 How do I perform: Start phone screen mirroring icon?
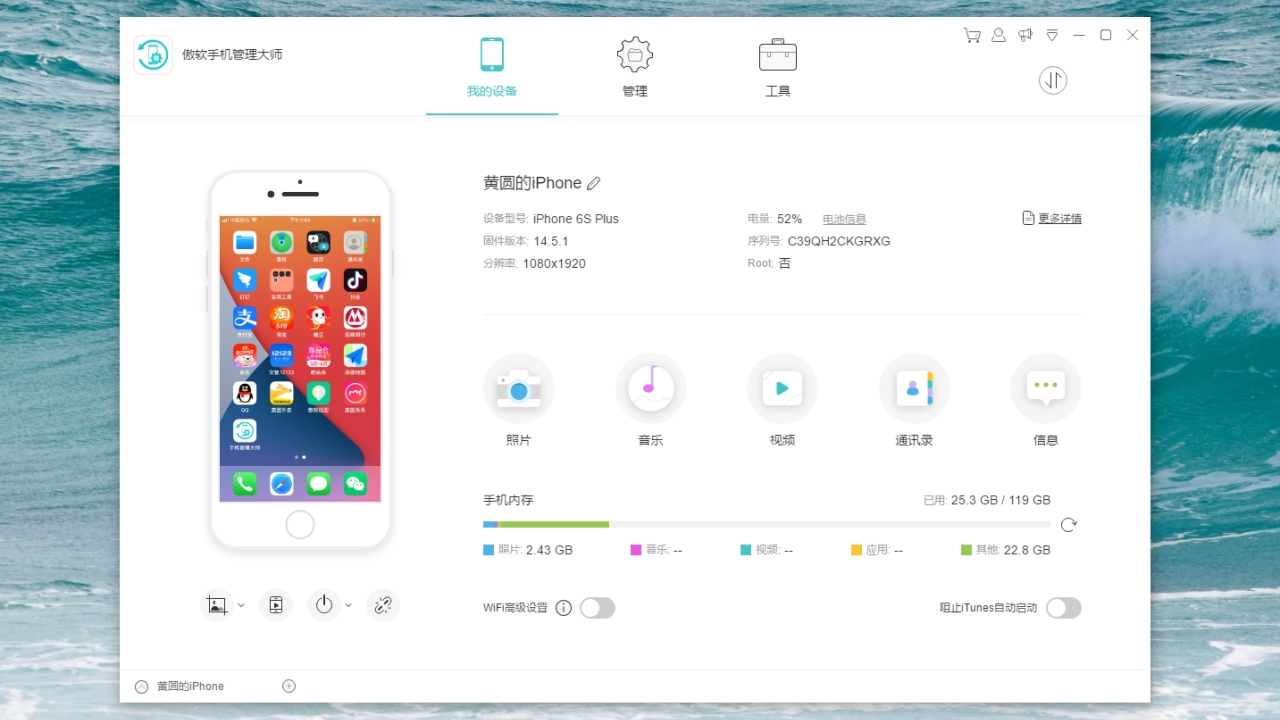[x=276, y=605]
